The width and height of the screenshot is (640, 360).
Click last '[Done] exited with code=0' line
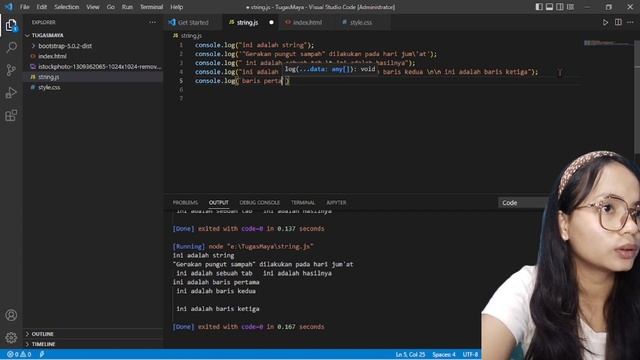click(x=248, y=327)
